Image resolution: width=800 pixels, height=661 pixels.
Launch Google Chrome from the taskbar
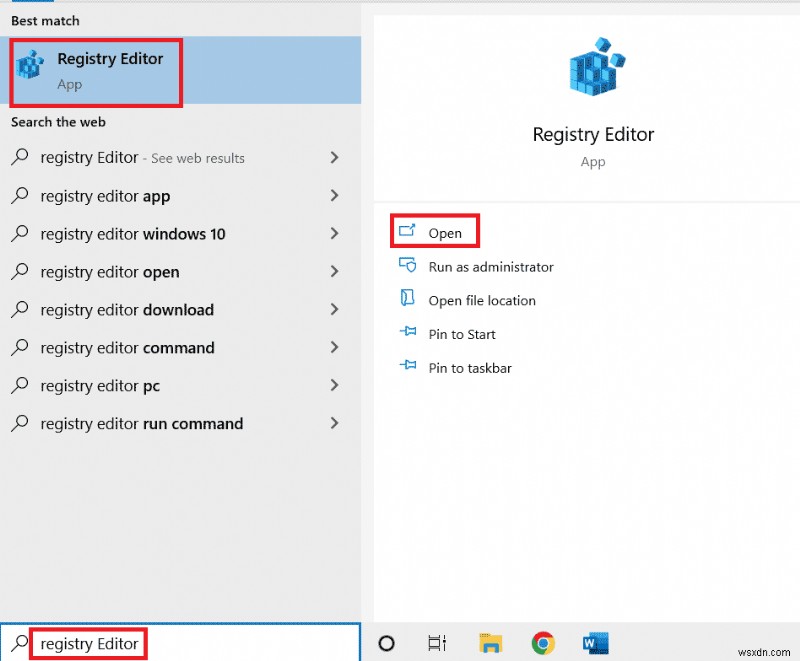coord(543,643)
